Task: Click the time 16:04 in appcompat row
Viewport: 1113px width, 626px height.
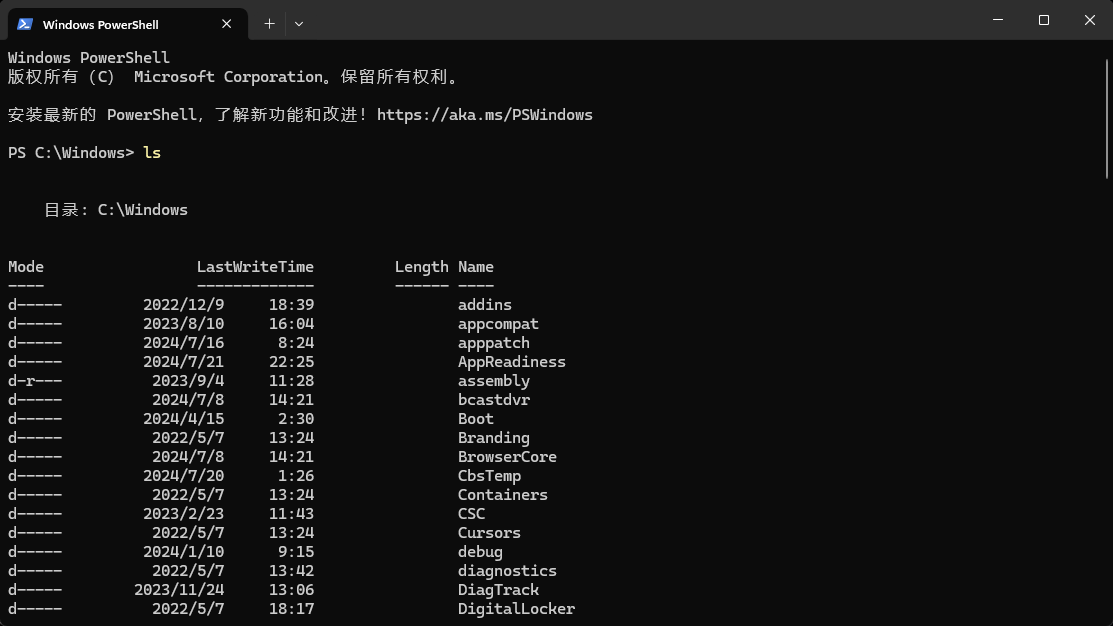Action: click(x=292, y=324)
